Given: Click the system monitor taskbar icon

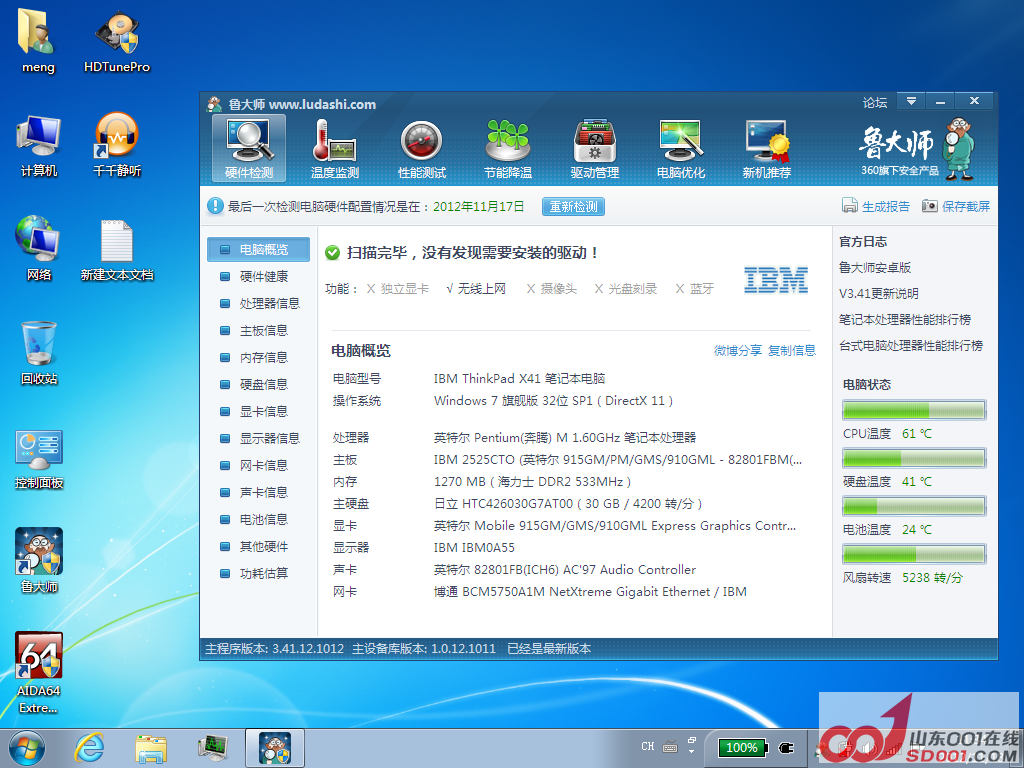Looking at the screenshot, I should 212,748.
